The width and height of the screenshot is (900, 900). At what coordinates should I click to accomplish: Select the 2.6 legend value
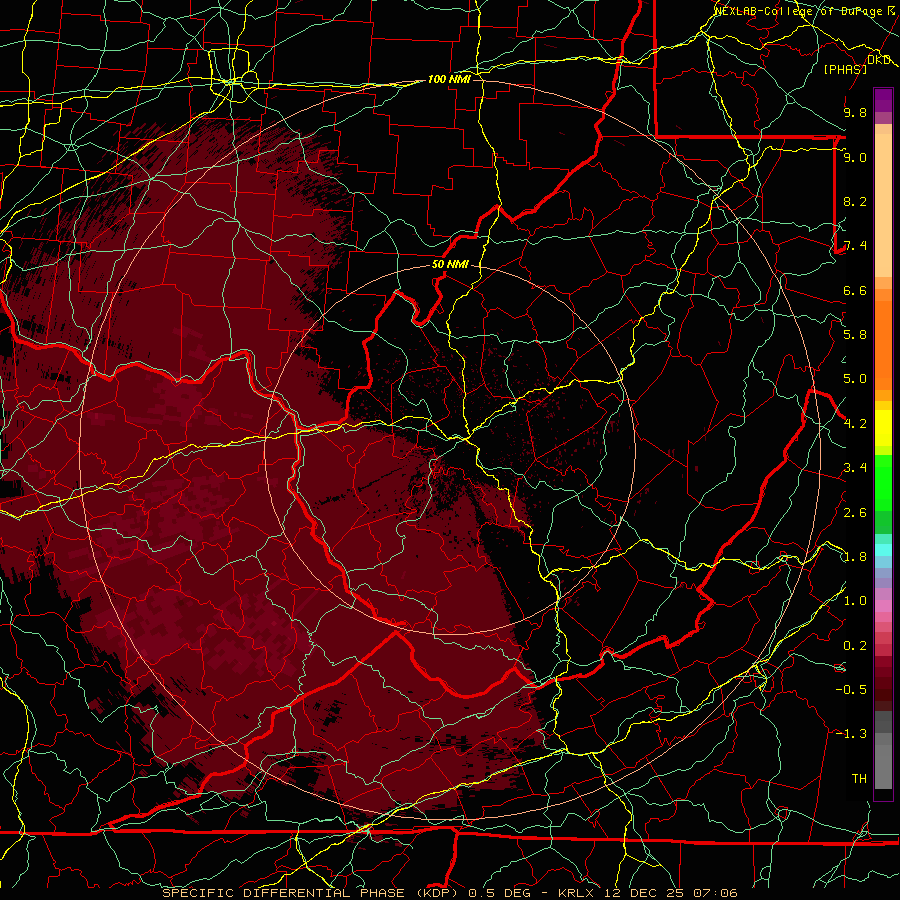[855, 513]
